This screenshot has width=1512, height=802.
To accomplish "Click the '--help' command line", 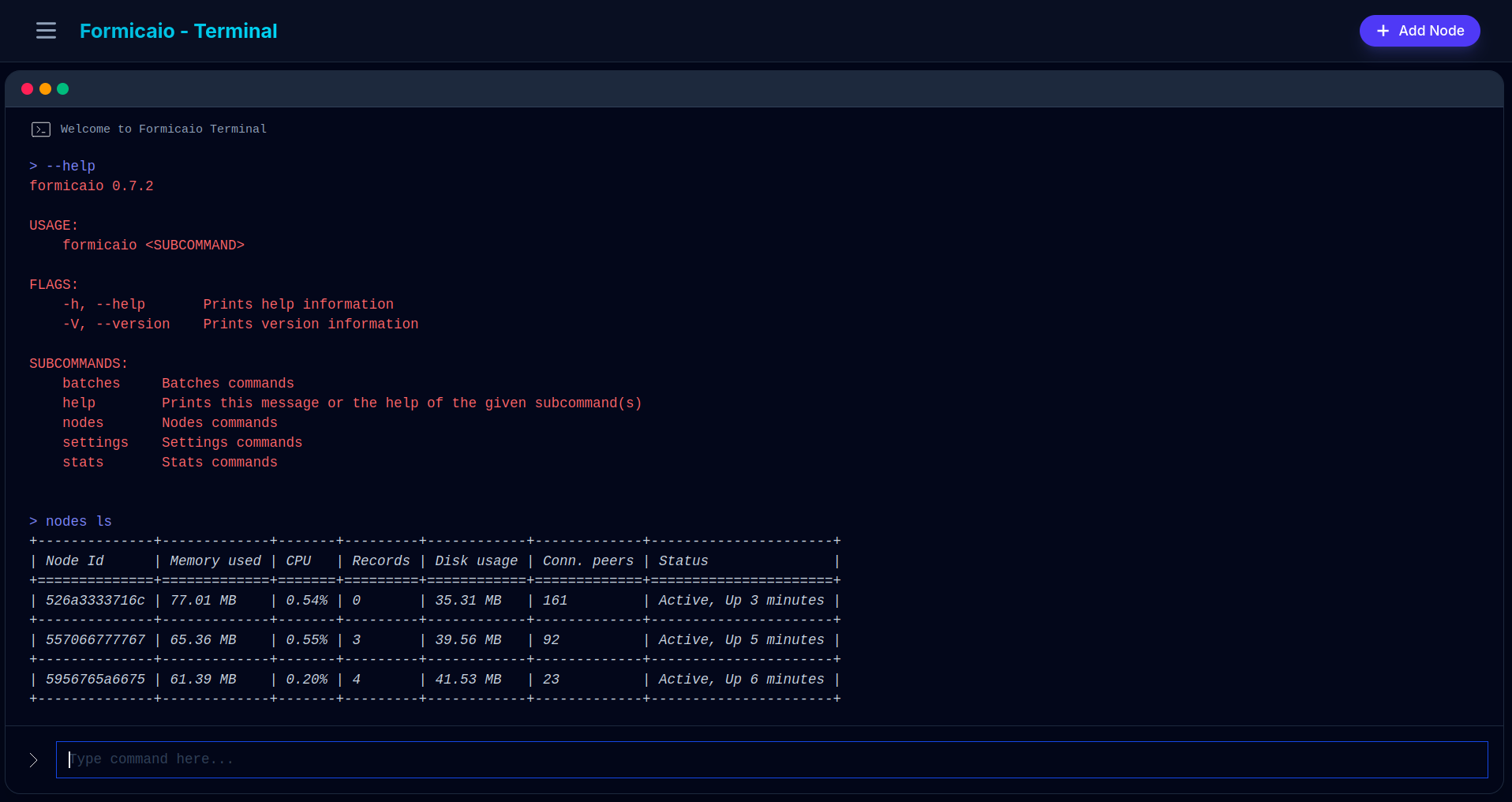I will [x=62, y=166].
